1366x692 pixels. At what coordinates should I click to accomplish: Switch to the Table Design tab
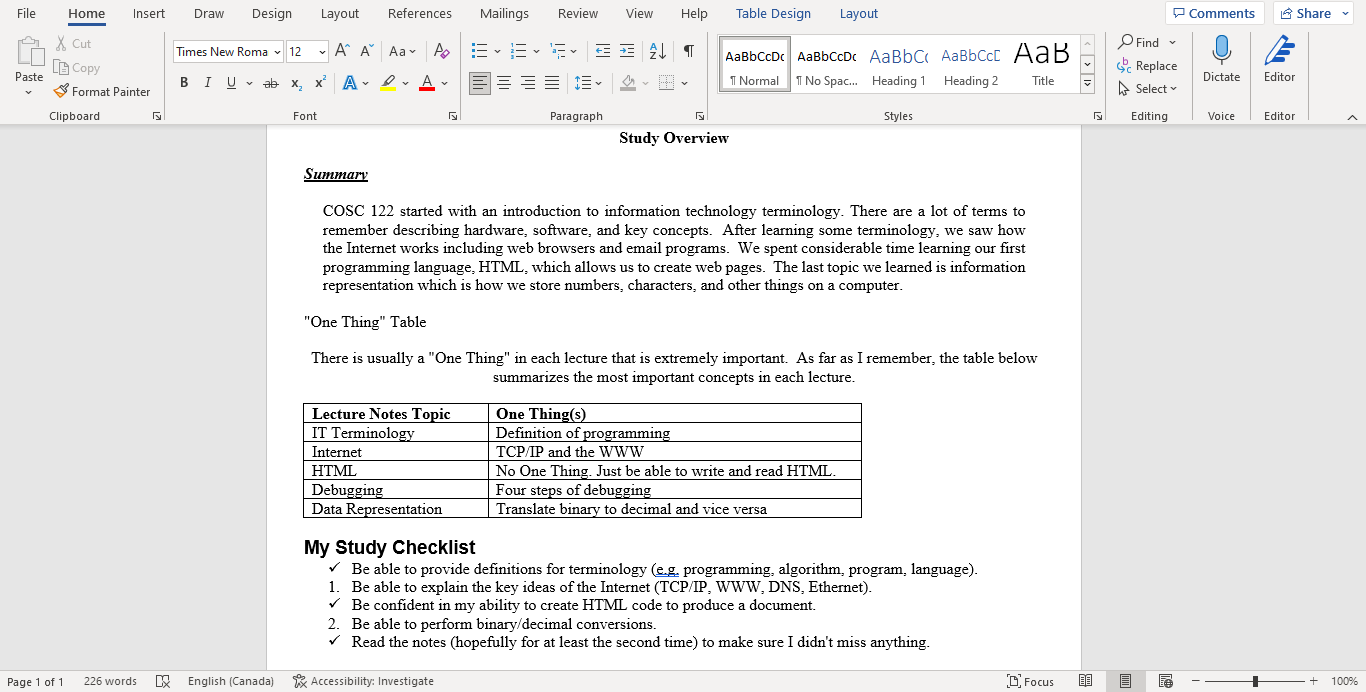tap(774, 14)
